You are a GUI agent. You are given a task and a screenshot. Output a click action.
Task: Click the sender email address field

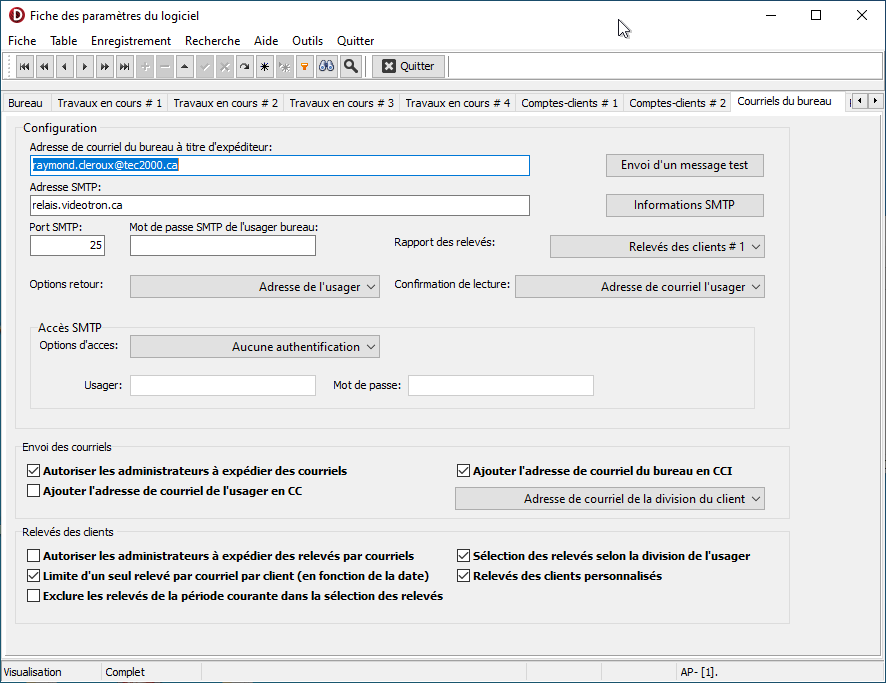[280, 165]
